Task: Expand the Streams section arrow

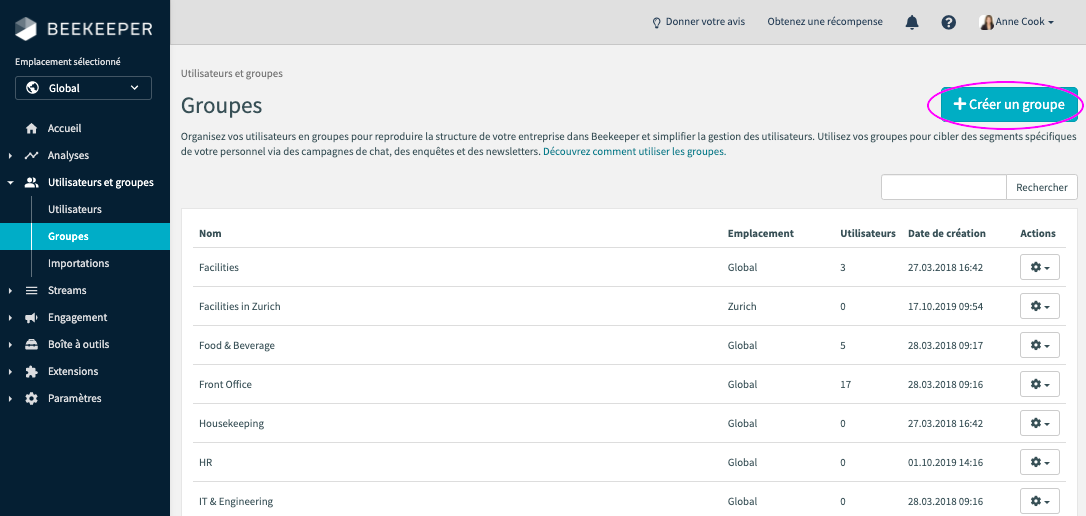Action: tap(10, 291)
